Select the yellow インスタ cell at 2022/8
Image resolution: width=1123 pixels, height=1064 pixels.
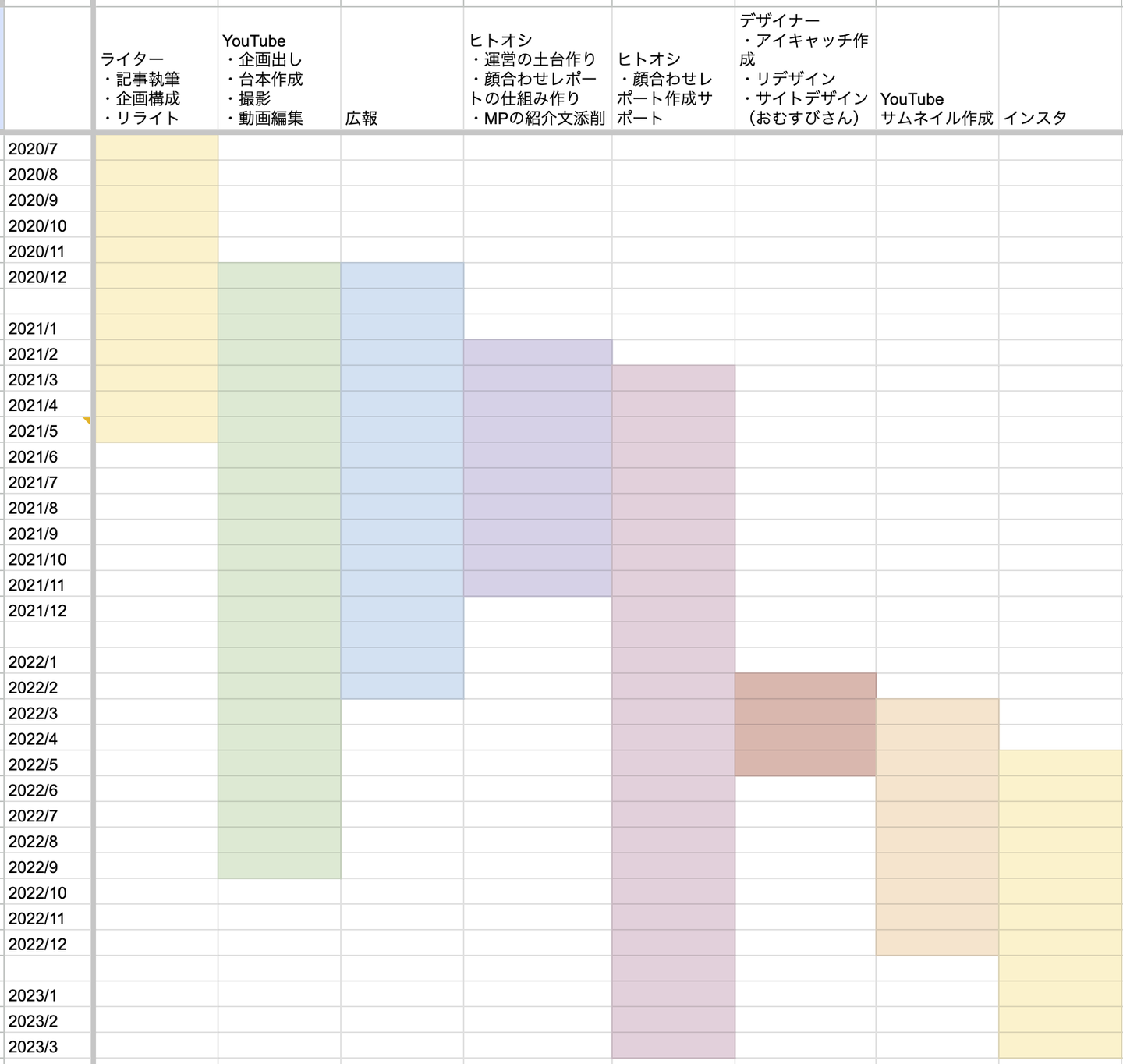pyautogui.click(x=1061, y=841)
